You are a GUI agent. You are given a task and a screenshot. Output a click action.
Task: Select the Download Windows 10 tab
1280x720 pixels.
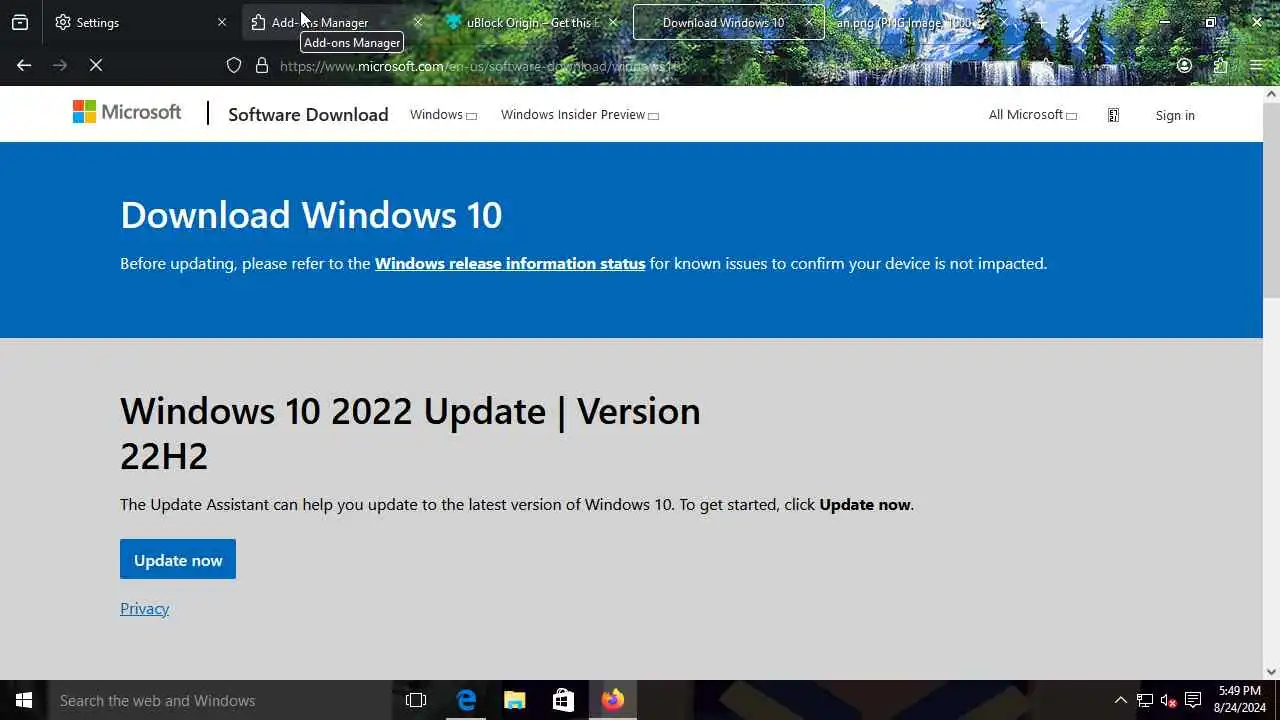[x=727, y=22]
